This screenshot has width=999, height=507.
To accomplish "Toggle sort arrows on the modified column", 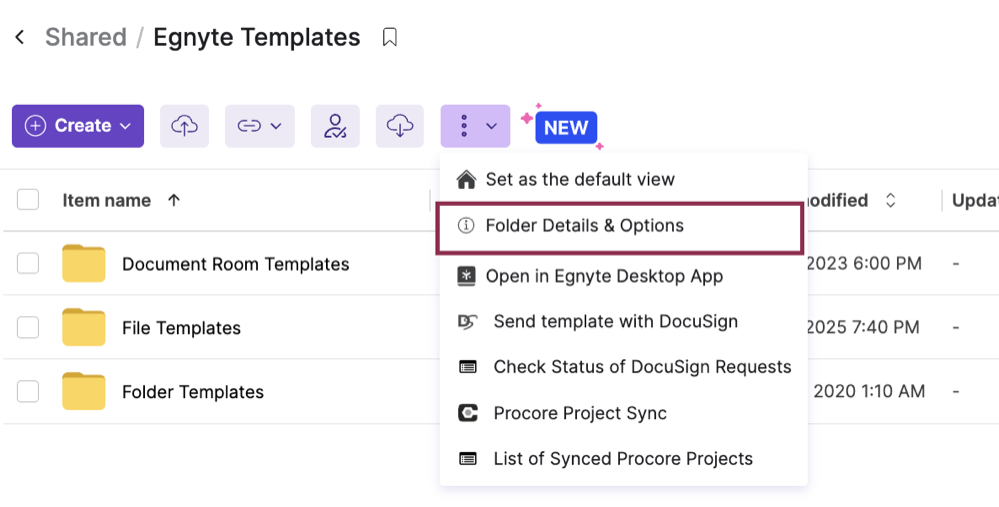I will coord(891,201).
